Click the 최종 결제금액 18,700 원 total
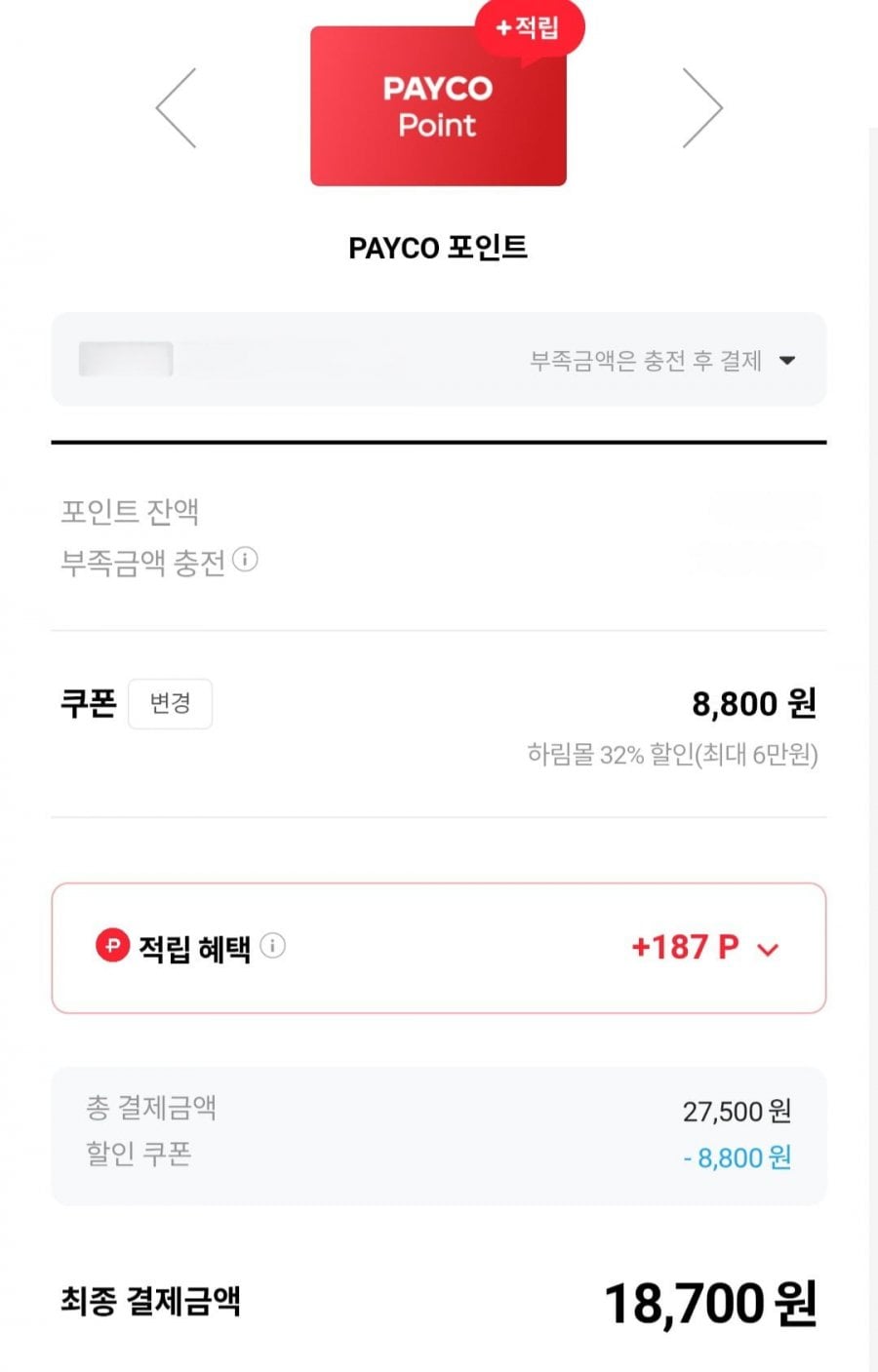The image size is (878, 1372). pyautogui.click(x=710, y=1303)
